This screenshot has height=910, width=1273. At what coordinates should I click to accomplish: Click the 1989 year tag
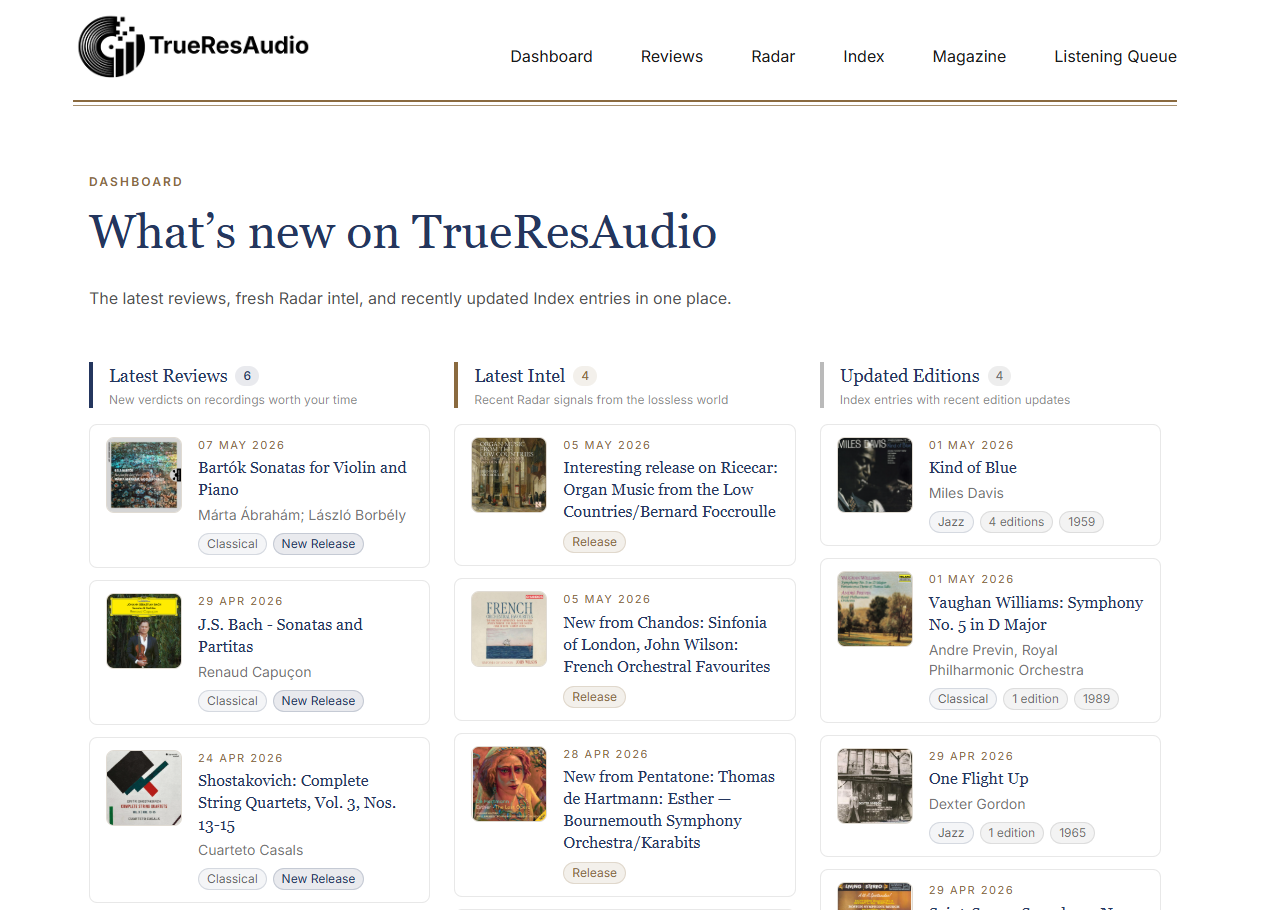tap(1096, 699)
